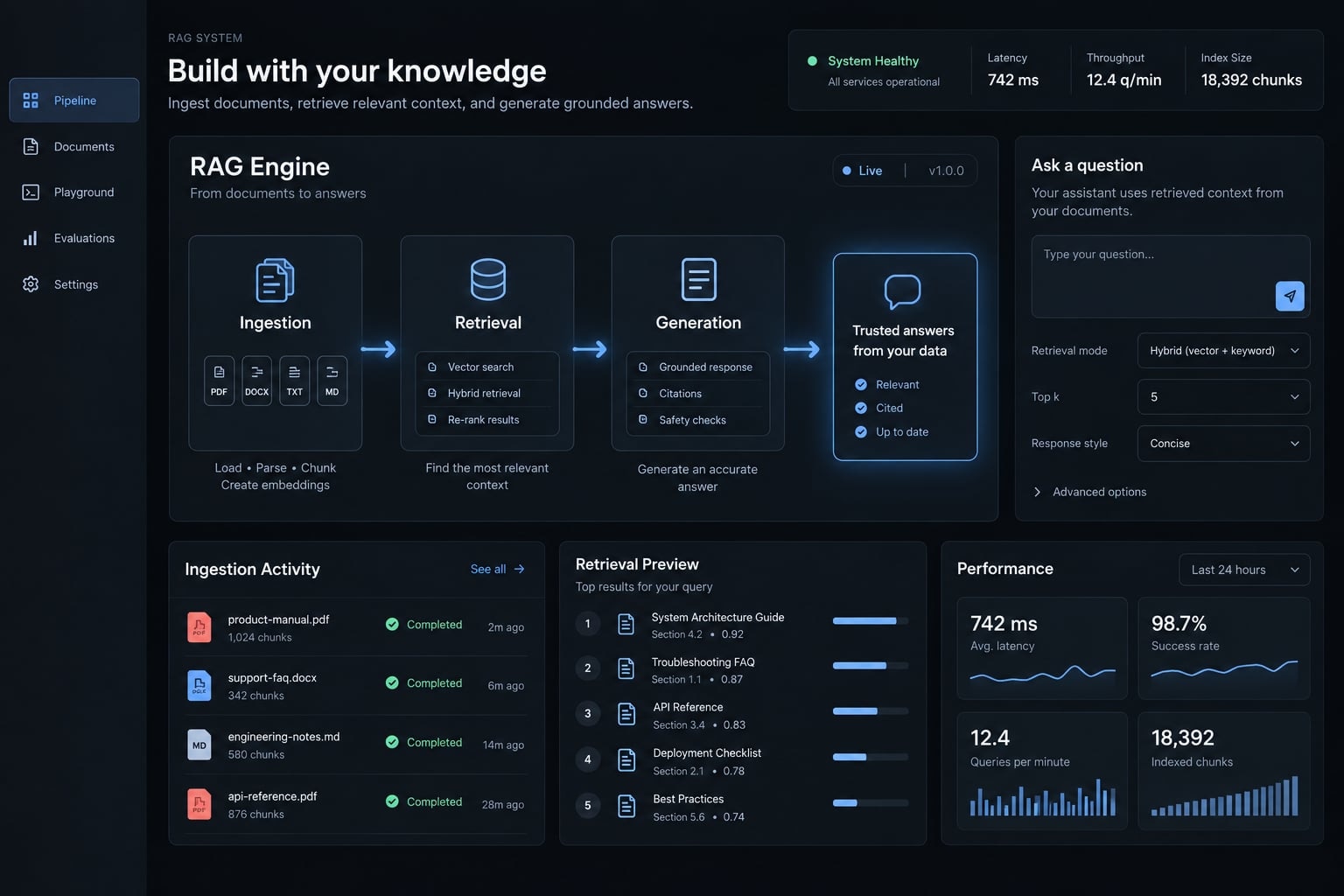Click the Troubleshooting FAQ relevance score bar
The image size is (1344, 896).
pyautogui.click(x=871, y=666)
